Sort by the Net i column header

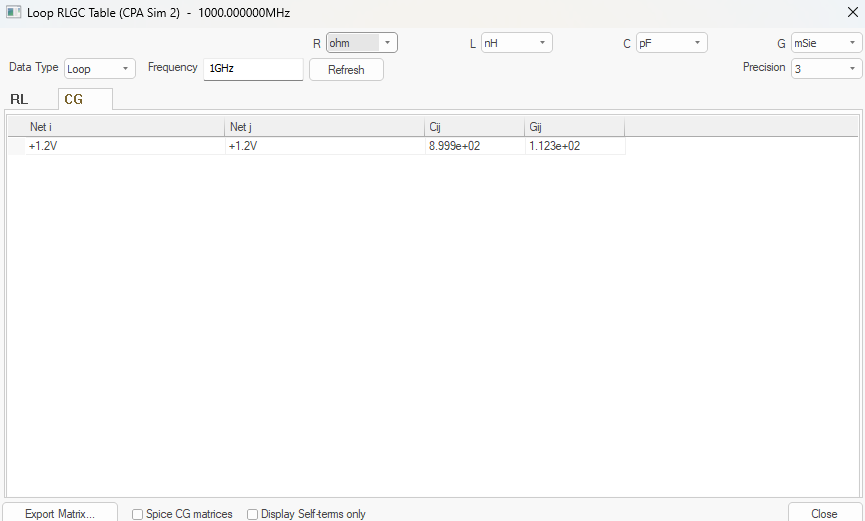pos(124,127)
